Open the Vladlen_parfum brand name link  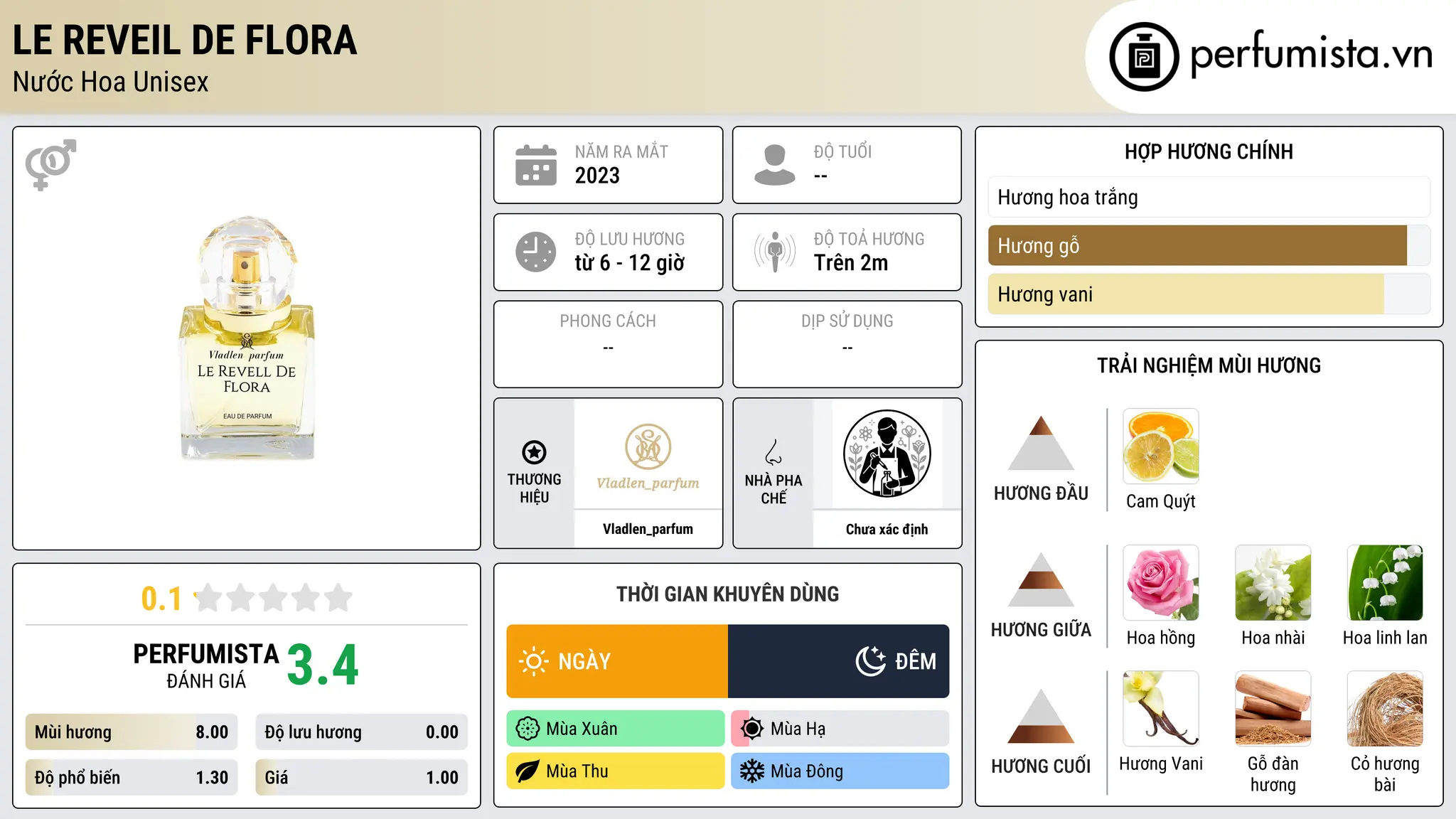[648, 529]
